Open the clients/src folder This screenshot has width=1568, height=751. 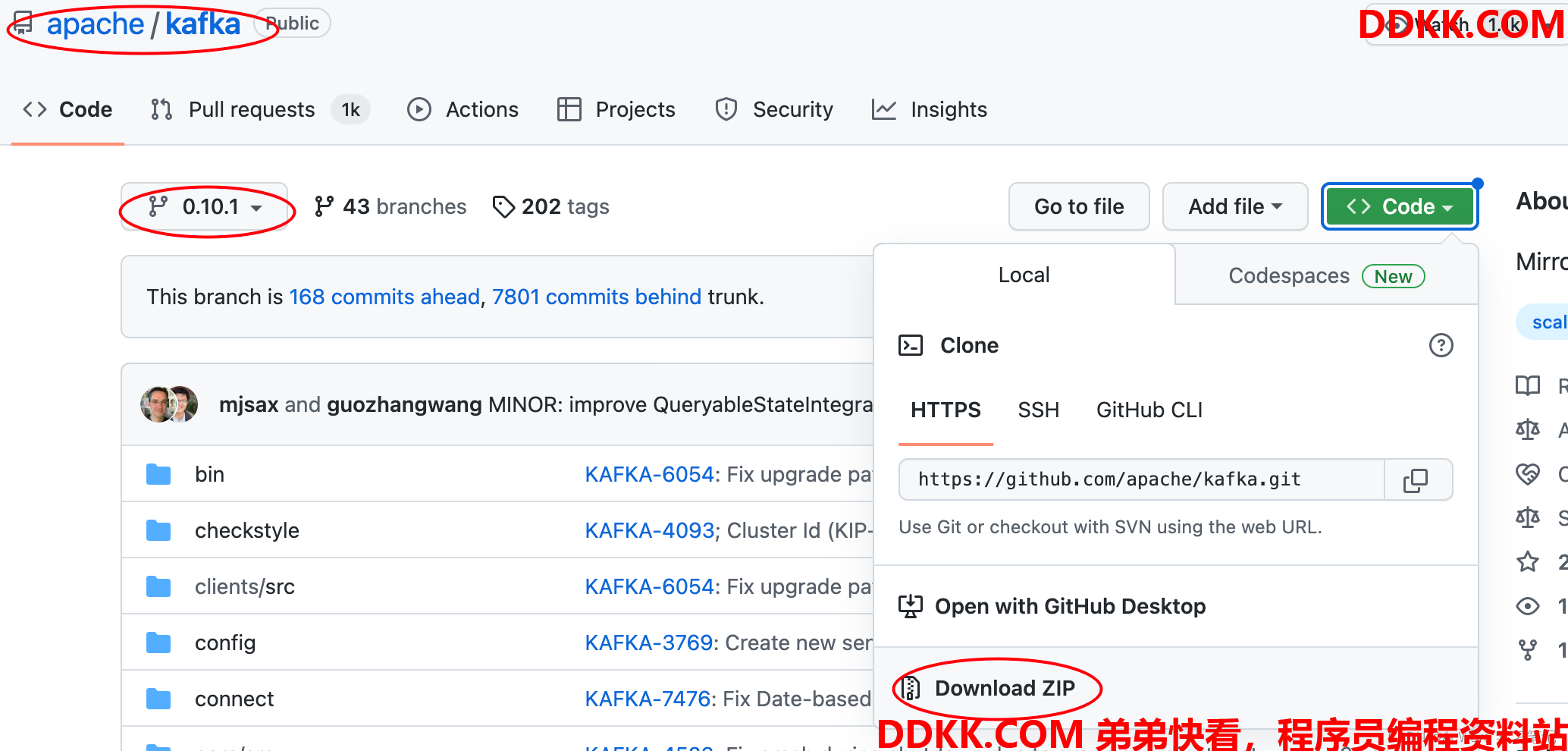pyautogui.click(x=244, y=586)
